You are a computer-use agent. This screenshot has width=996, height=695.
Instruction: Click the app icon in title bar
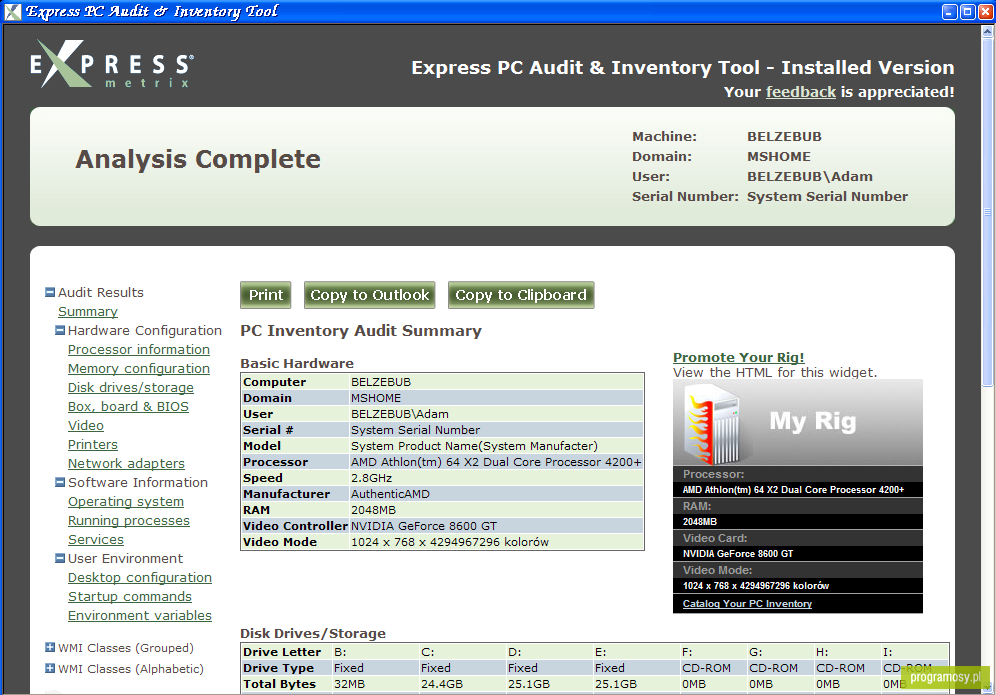click(x=12, y=11)
